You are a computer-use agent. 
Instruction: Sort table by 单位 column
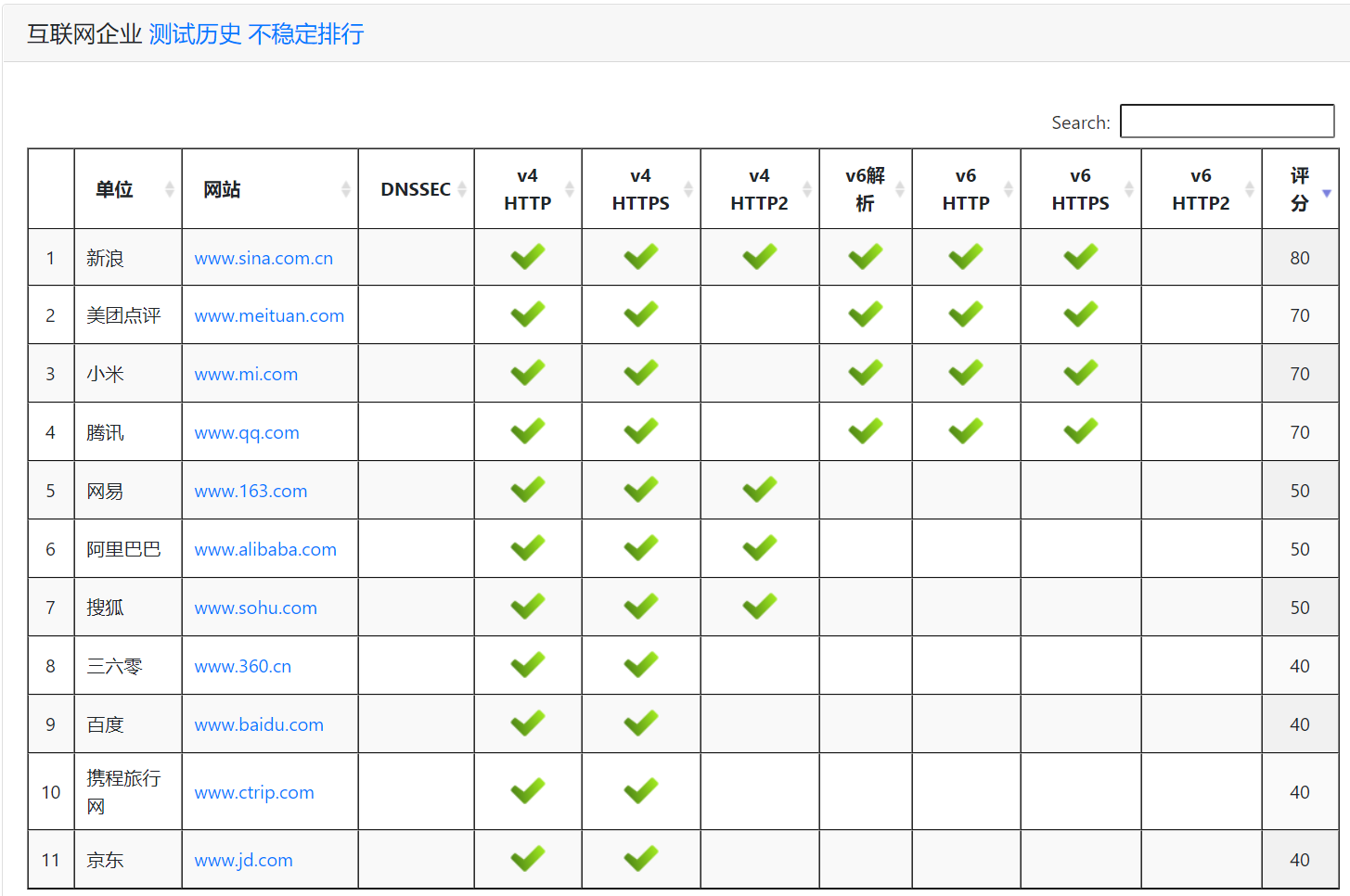(128, 189)
